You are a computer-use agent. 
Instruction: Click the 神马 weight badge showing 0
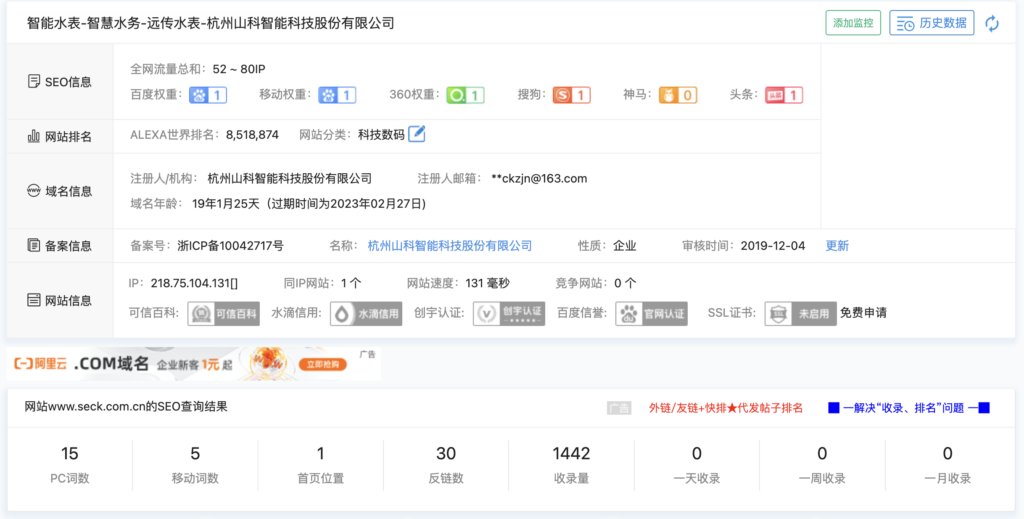click(x=678, y=95)
